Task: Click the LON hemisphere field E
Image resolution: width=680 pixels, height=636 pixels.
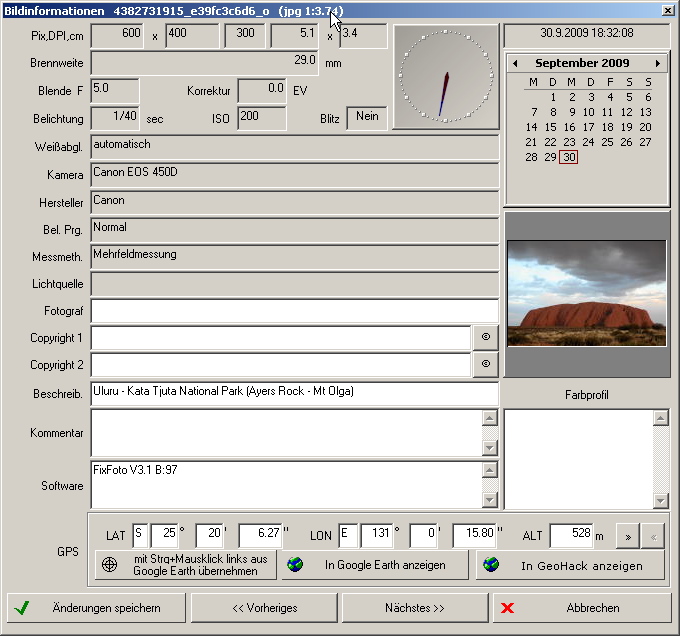Action: pos(348,535)
